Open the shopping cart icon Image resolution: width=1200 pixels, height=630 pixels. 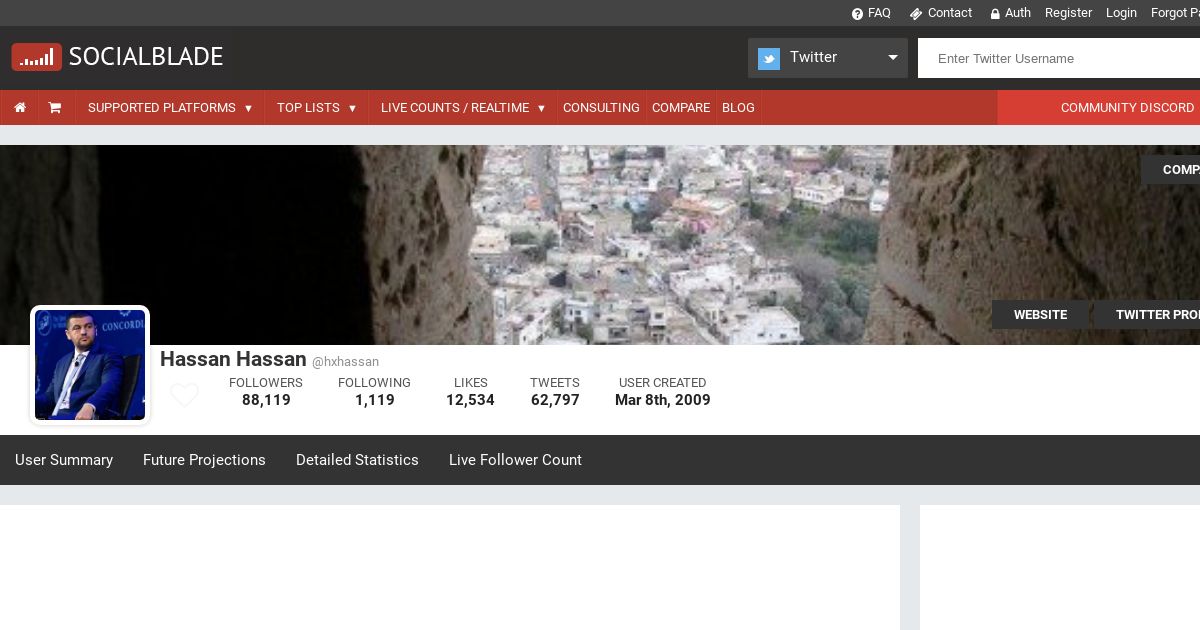point(55,108)
